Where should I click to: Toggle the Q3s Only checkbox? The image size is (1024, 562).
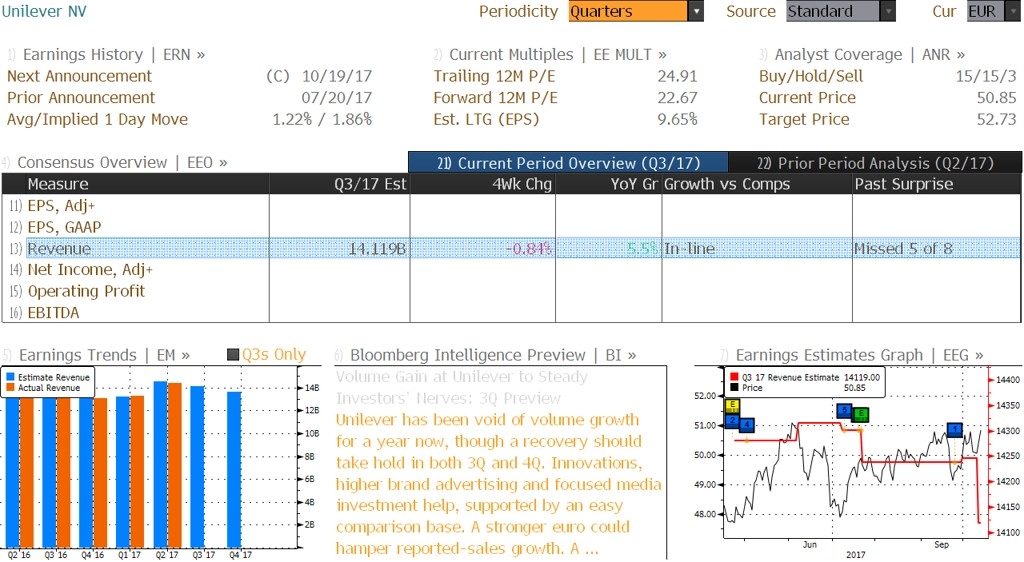click(233, 354)
